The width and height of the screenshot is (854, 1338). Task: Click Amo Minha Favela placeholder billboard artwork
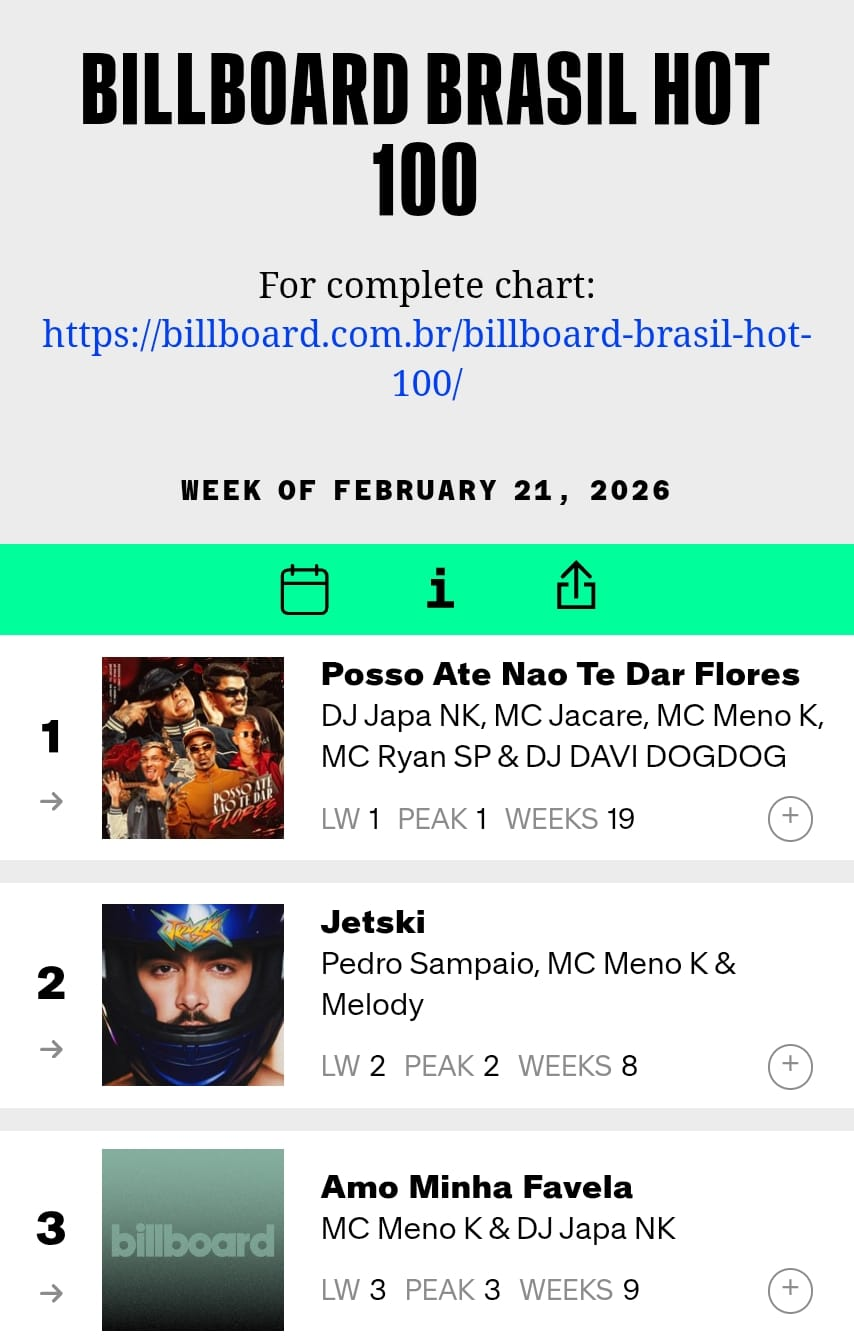pyautogui.click(x=193, y=1240)
